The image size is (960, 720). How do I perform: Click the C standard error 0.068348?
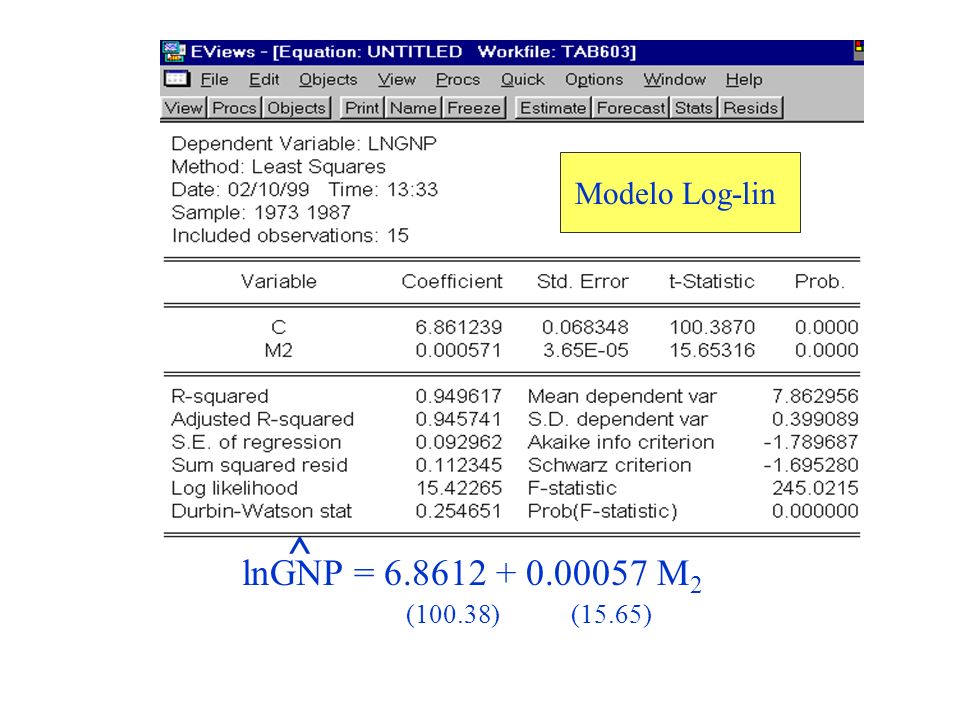tap(585, 328)
